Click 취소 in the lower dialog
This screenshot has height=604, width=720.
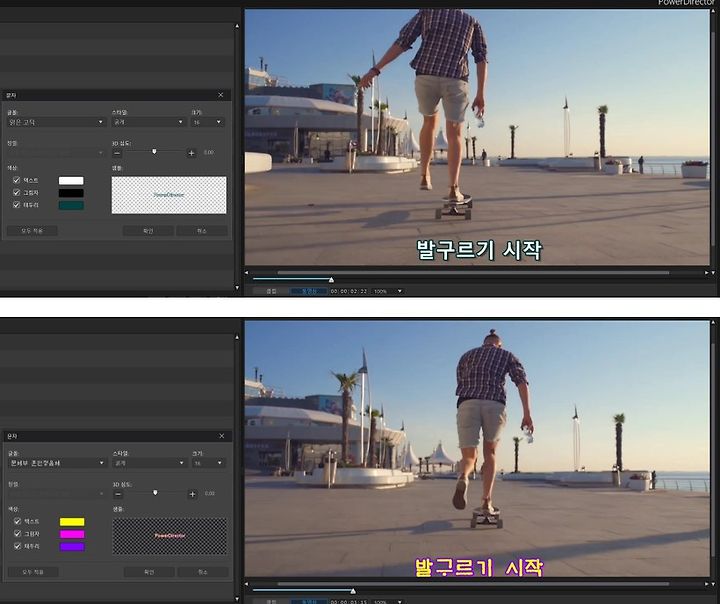point(203,572)
